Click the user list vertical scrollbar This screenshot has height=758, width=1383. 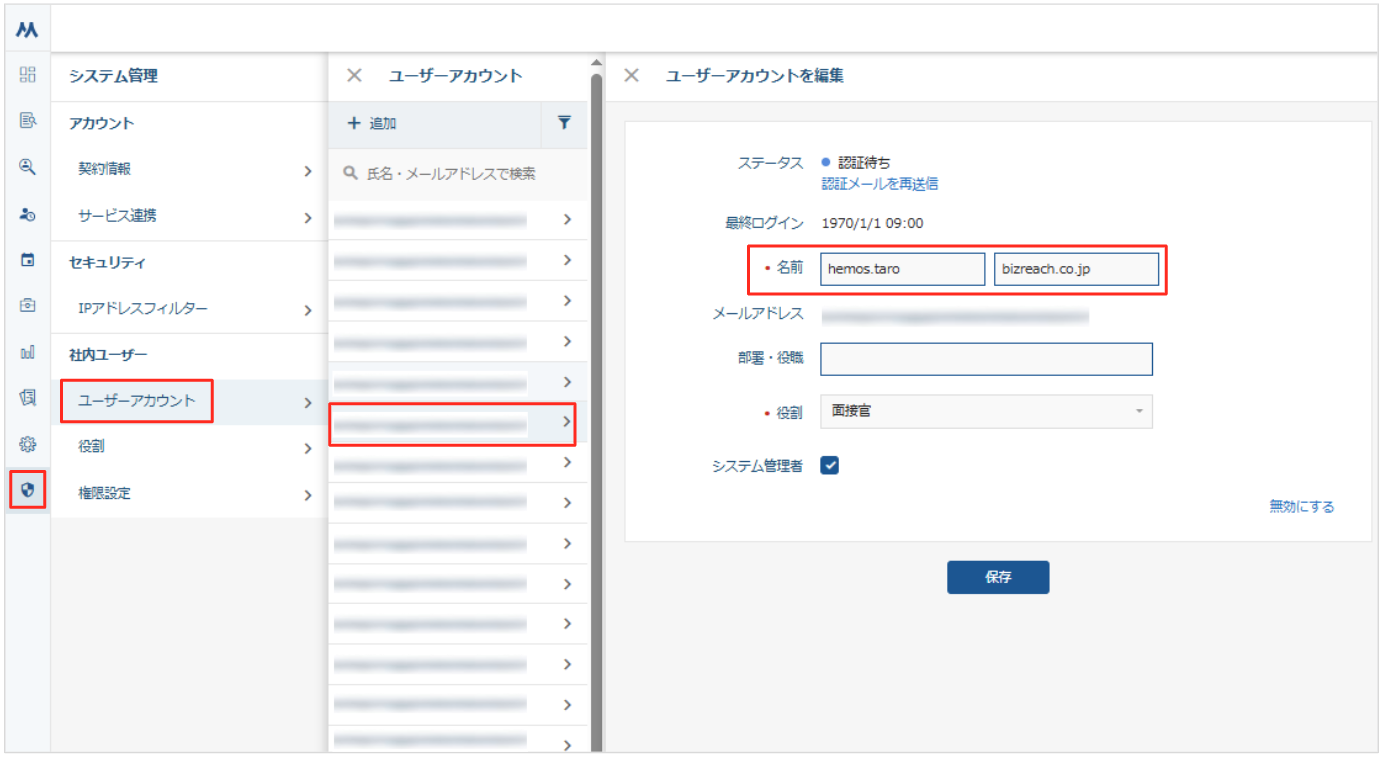point(596,400)
